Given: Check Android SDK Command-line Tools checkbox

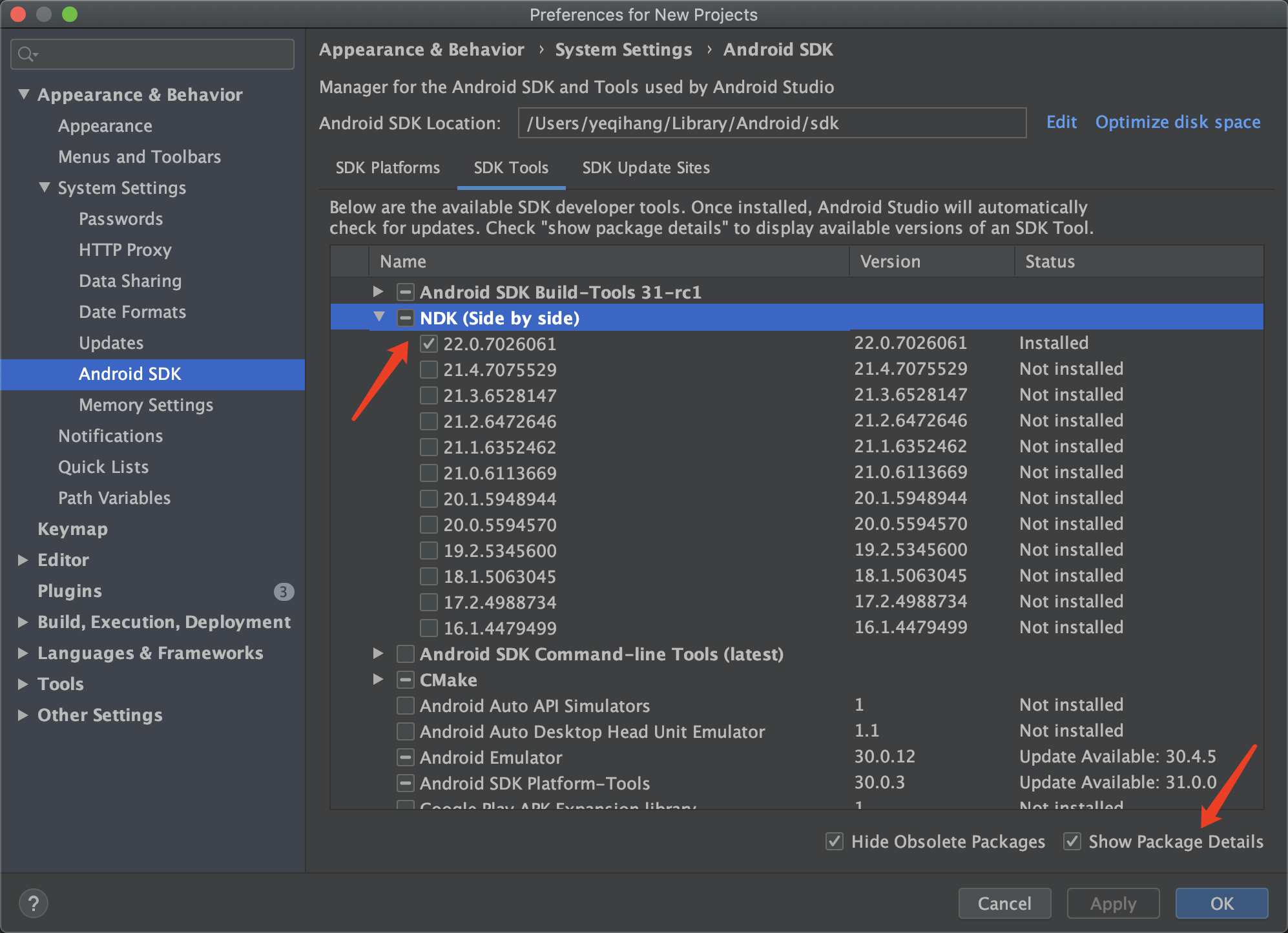Looking at the screenshot, I should 406,654.
